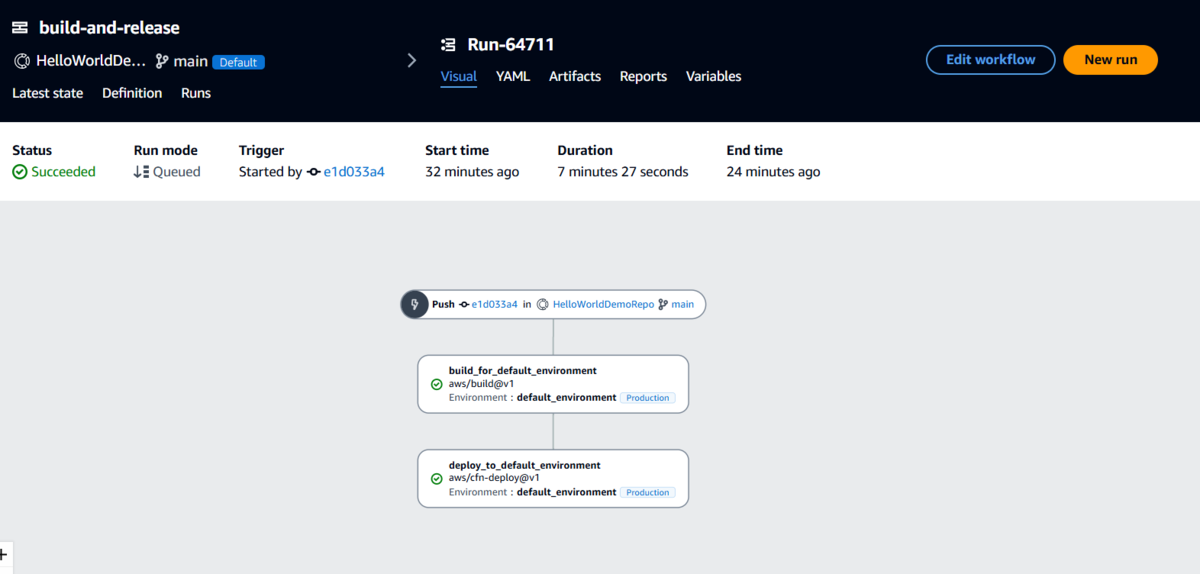Click the Edit workflow button
Screen dimensions: 1200x574
pos(991,60)
